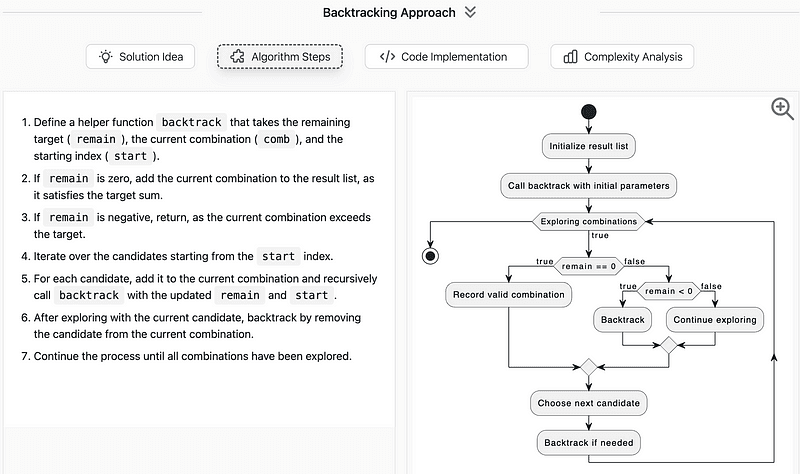This screenshot has width=800, height=474.
Task: Click the 'Backtrack if needed' node
Action: coord(588,443)
